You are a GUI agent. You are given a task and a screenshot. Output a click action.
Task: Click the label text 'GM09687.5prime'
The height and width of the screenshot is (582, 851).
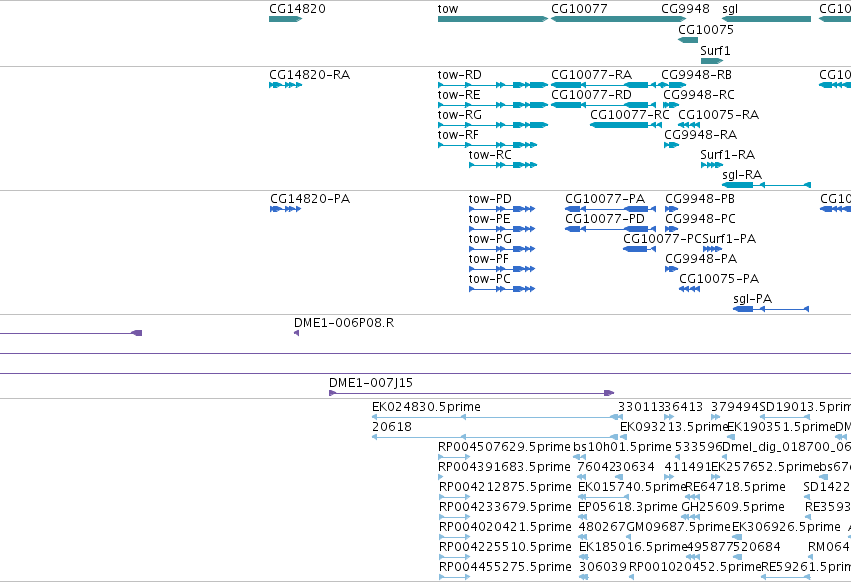point(678,527)
